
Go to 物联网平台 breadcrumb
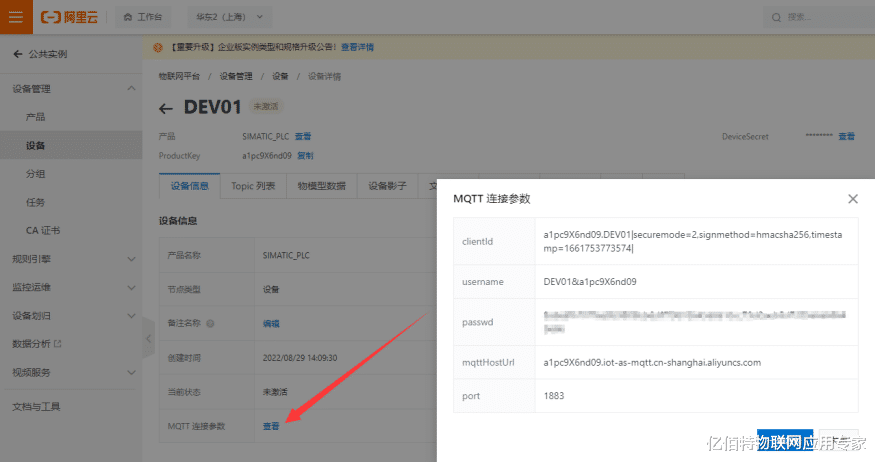[179, 76]
